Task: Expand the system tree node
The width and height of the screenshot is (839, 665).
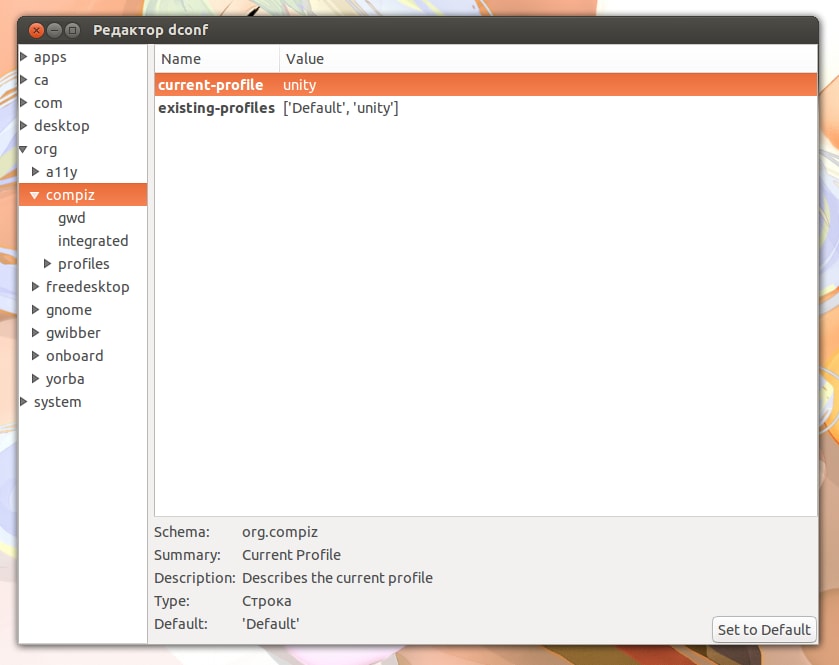Action: pyautogui.click(x=24, y=401)
